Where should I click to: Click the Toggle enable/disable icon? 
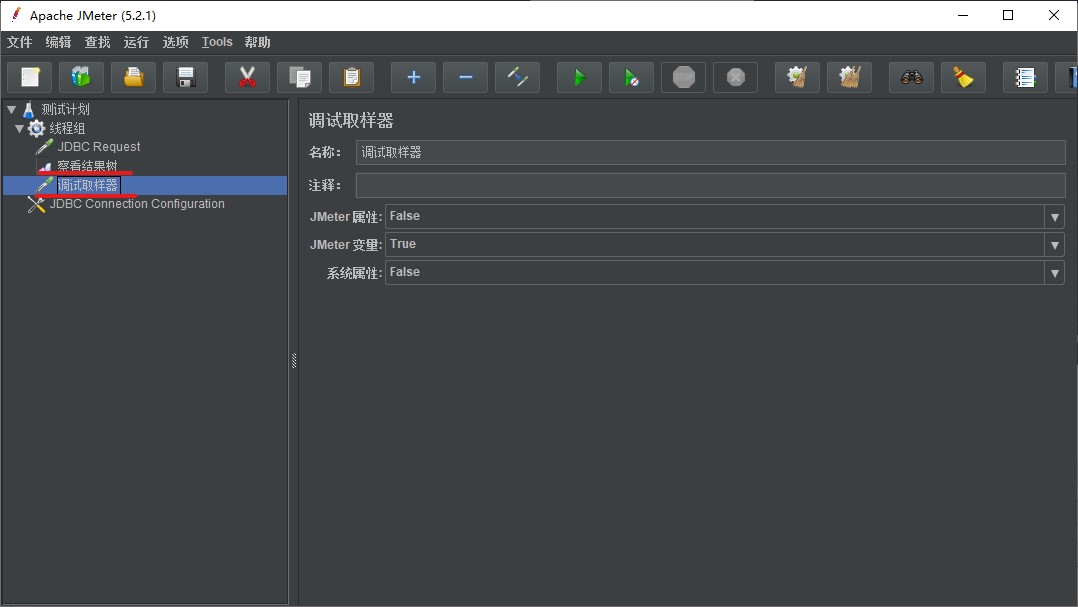click(x=518, y=77)
